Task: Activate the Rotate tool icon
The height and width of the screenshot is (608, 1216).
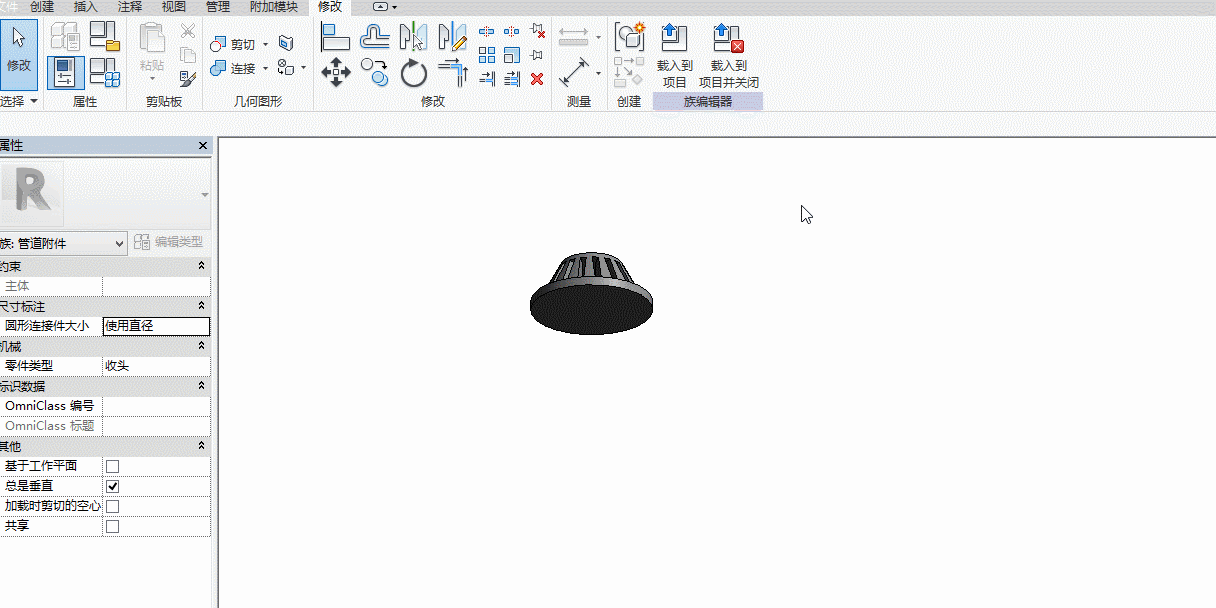Action: coord(414,73)
